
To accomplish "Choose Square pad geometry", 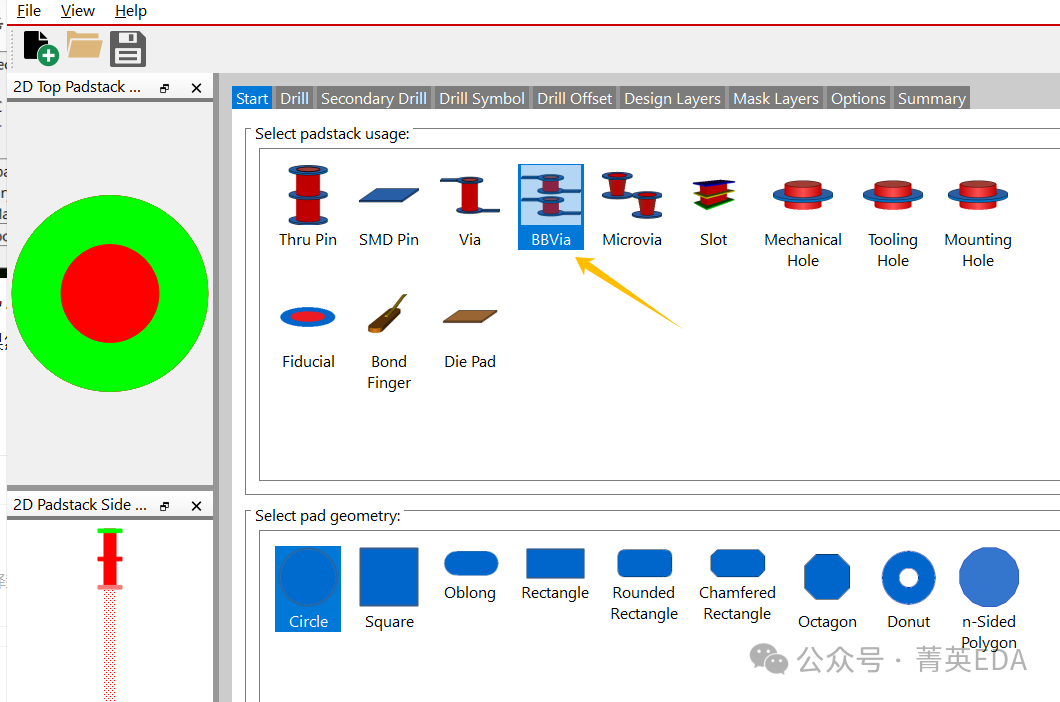I will (389, 589).
